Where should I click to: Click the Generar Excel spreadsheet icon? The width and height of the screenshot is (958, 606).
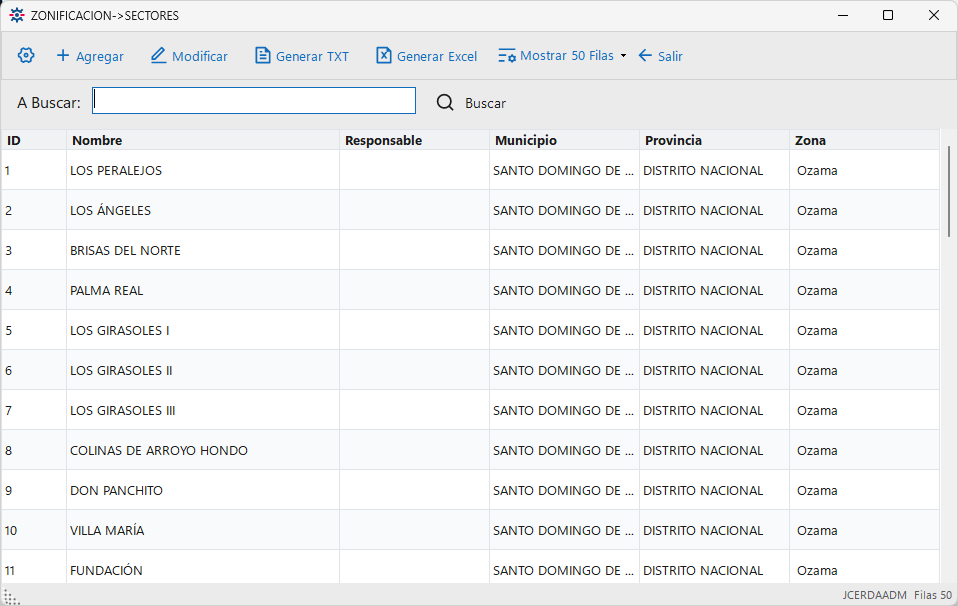384,56
